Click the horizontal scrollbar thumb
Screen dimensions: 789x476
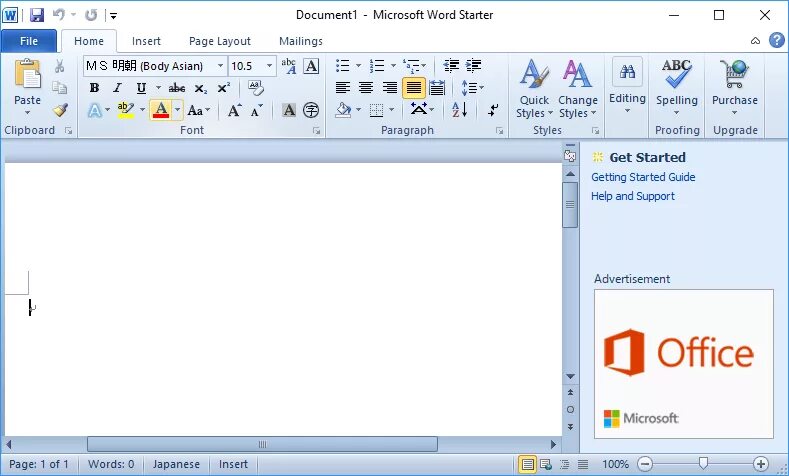[262, 444]
